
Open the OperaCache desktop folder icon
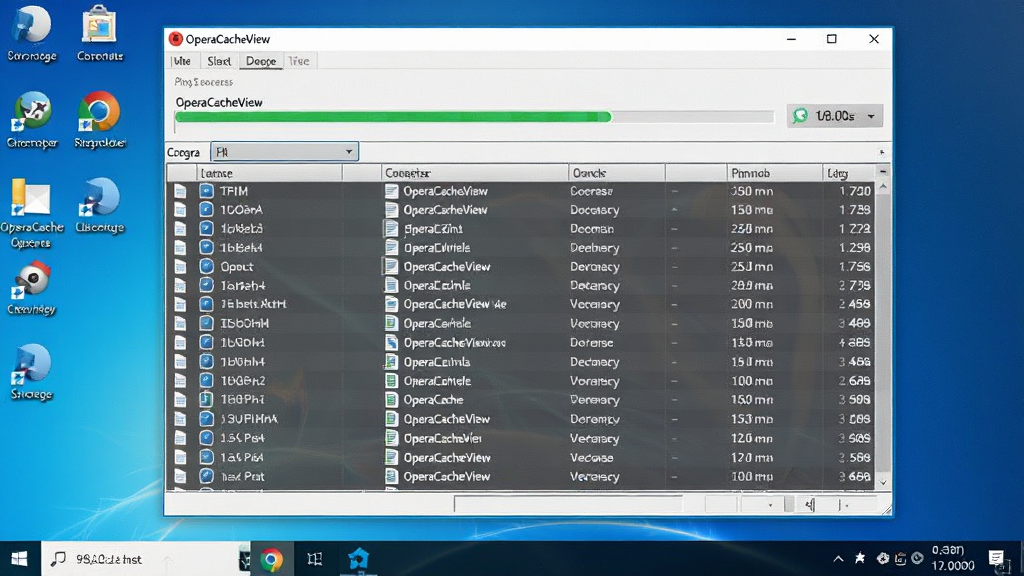(x=30, y=198)
